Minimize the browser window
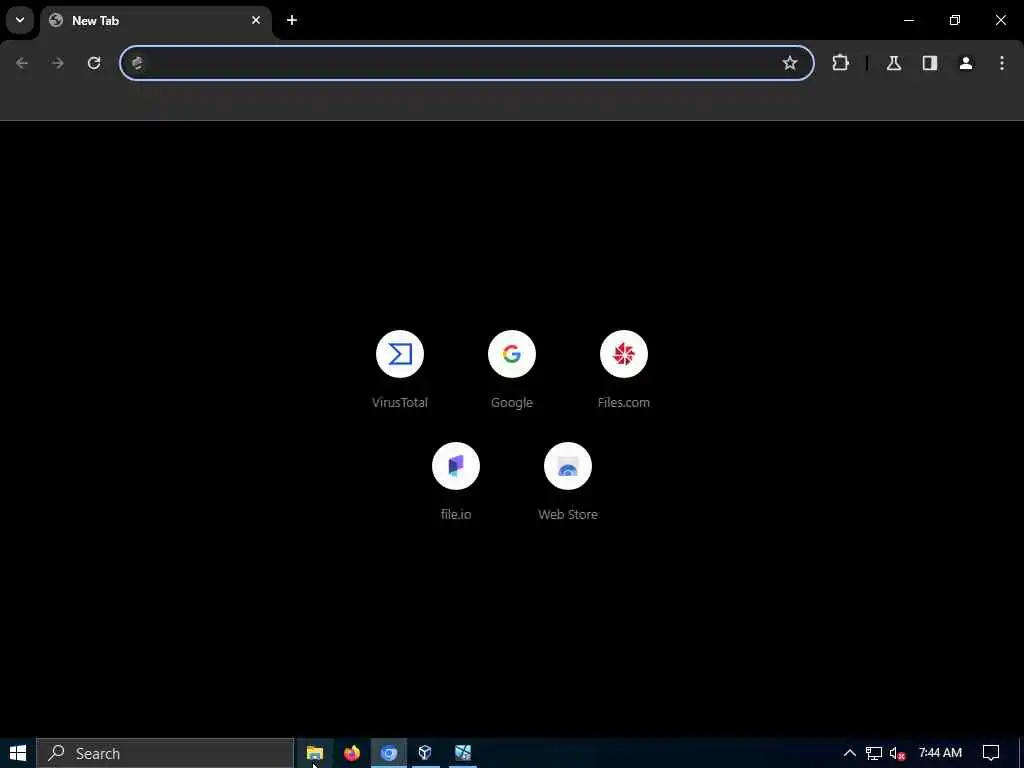This screenshot has height=768, width=1024. click(x=909, y=20)
